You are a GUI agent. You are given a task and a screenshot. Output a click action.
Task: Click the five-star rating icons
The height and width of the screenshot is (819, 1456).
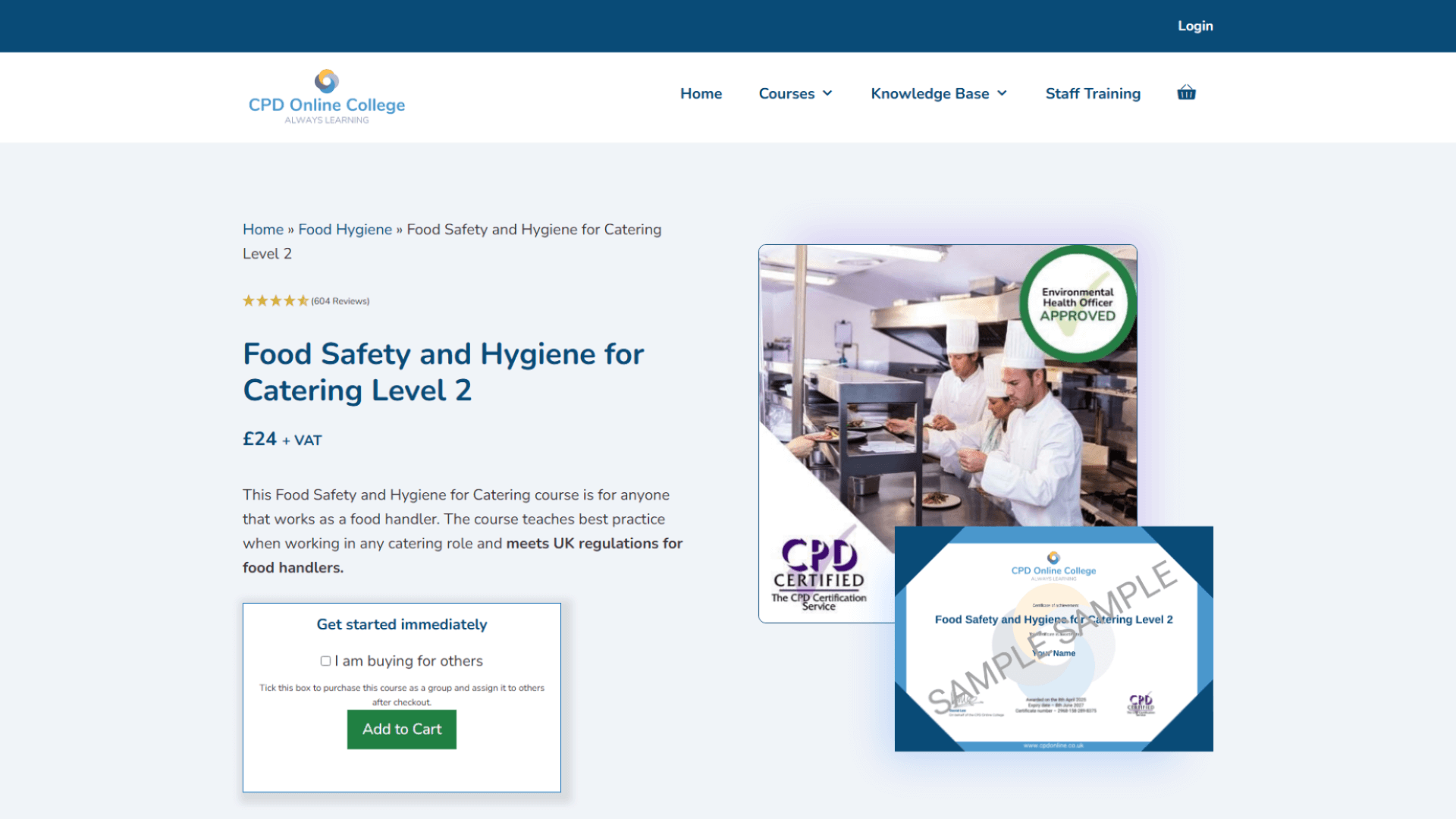click(x=275, y=301)
